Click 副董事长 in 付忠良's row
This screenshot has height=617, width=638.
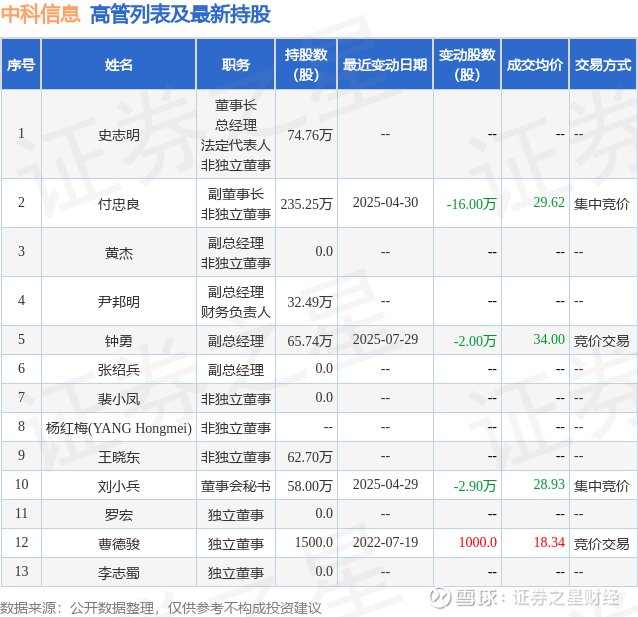[x=236, y=194]
